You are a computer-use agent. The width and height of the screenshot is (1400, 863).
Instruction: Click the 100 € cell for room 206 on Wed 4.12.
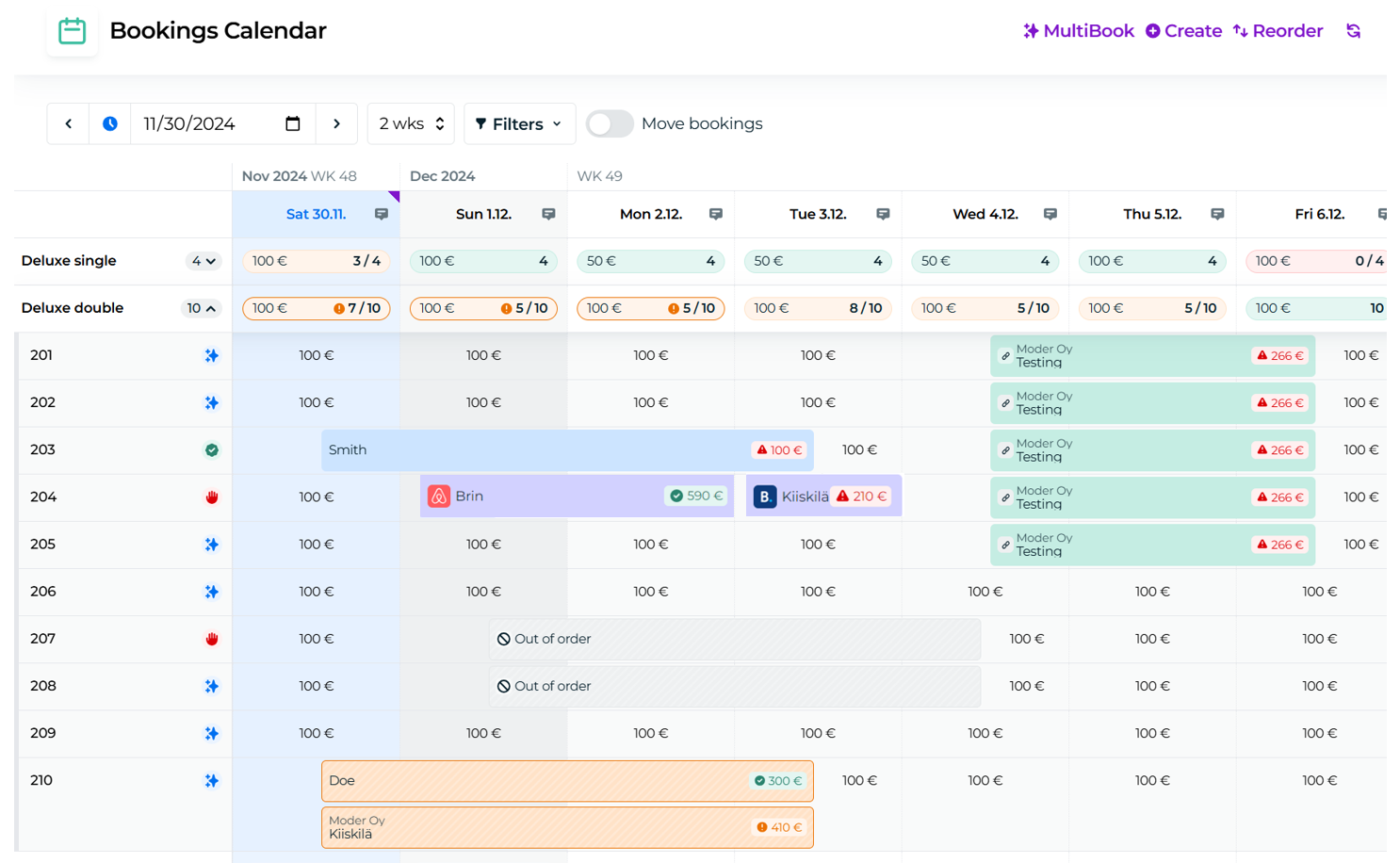point(985,592)
